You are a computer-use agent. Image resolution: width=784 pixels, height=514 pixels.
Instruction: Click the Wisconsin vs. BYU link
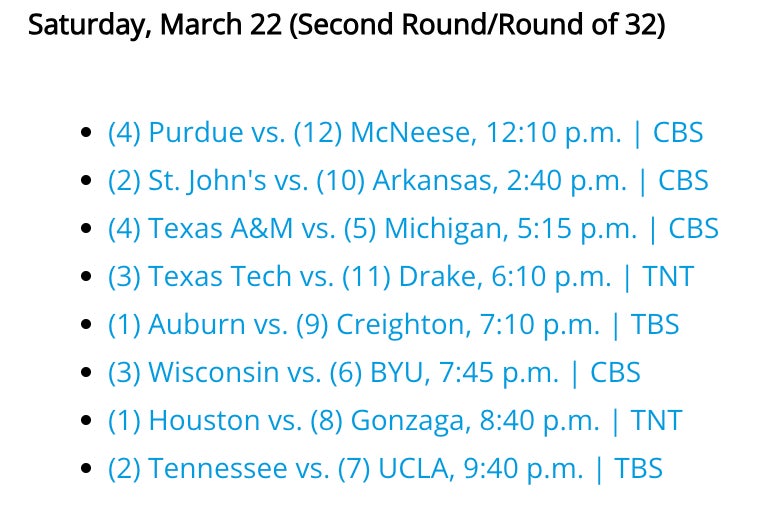(x=374, y=372)
